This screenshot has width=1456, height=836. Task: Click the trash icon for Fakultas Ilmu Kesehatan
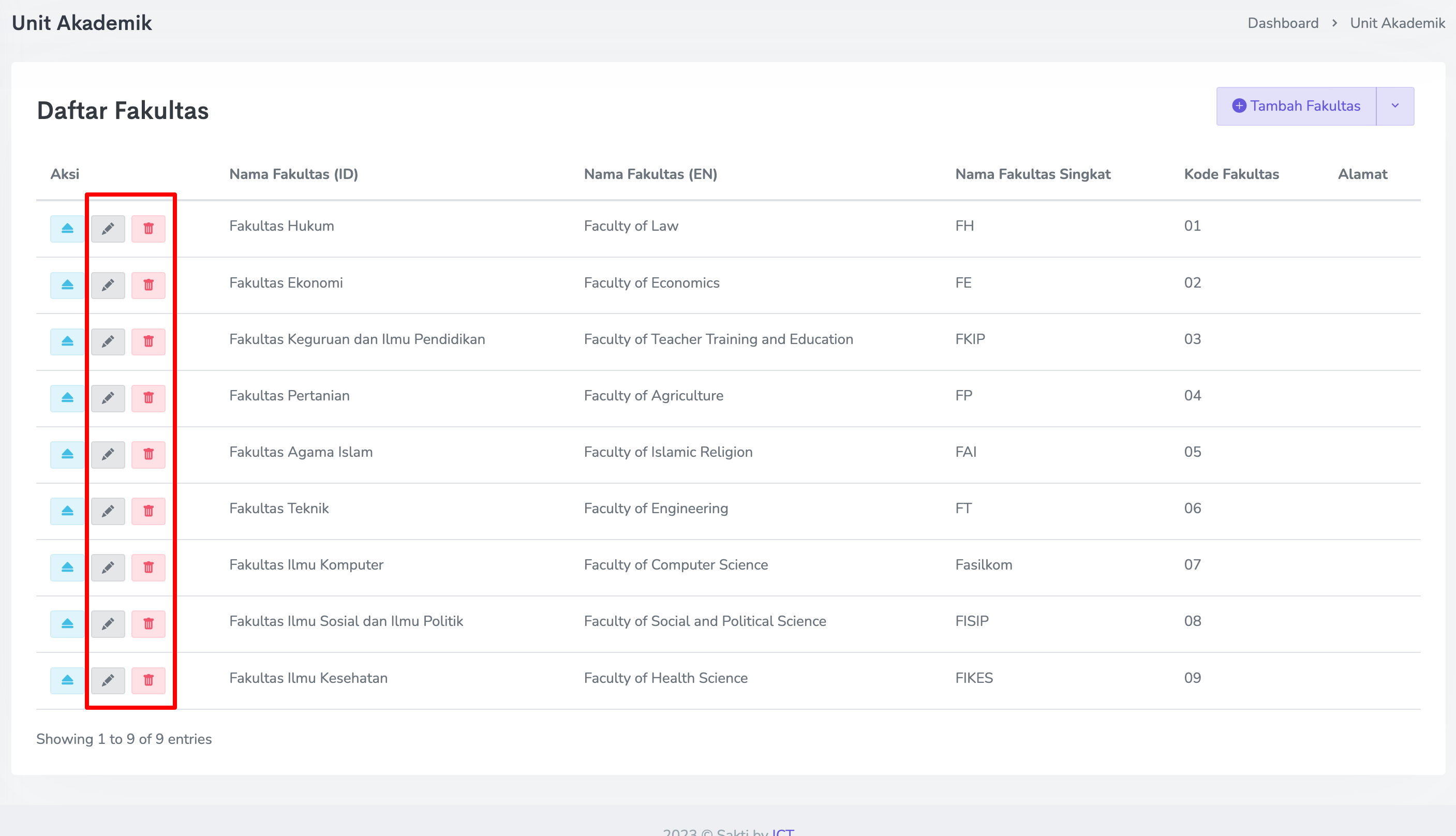point(148,680)
